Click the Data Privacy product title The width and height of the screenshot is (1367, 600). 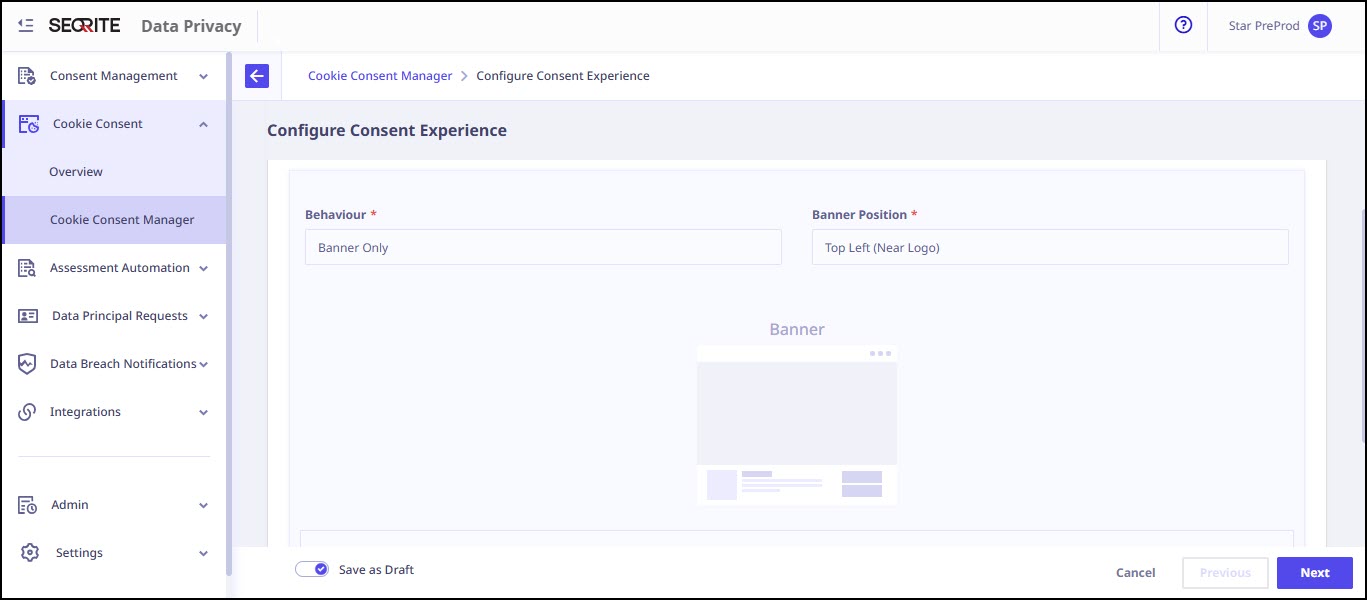pos(191,26)
